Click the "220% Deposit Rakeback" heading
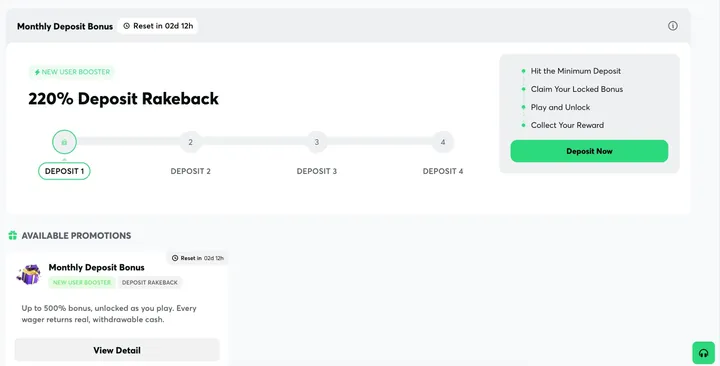 pos(124,99)
